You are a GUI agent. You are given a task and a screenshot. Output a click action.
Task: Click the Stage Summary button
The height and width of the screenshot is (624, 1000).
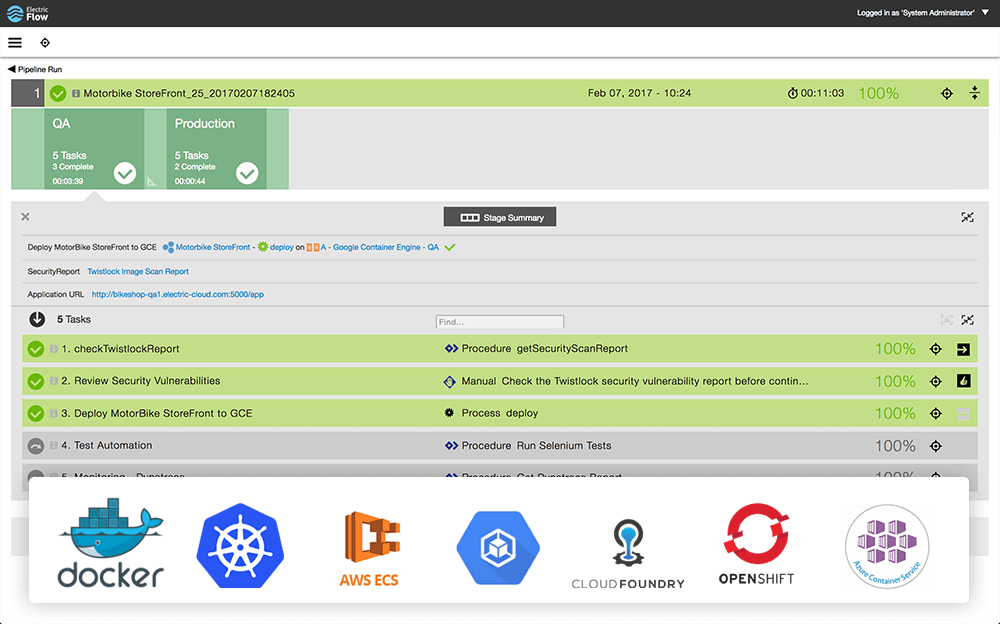[x=500, y=217]
